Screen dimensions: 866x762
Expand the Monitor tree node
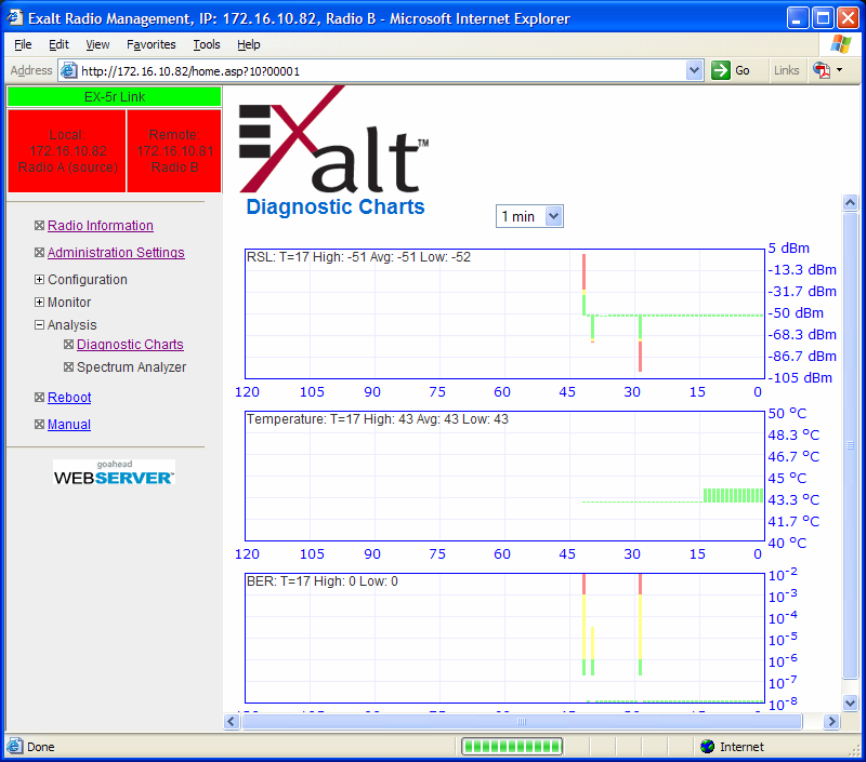39,302
